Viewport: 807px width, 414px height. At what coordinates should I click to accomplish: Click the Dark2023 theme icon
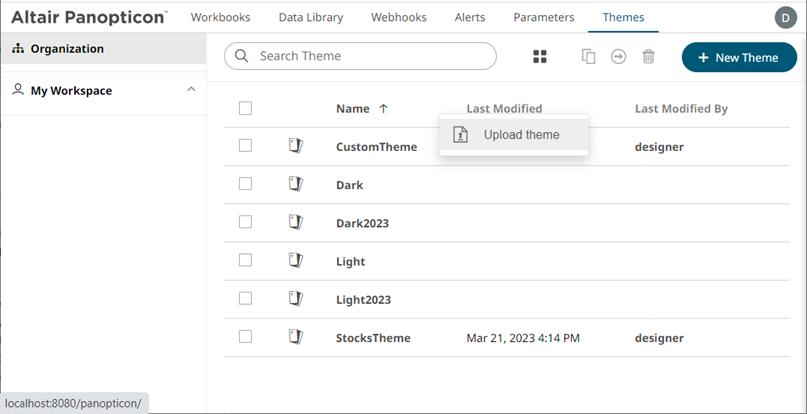tap(295, 222)
